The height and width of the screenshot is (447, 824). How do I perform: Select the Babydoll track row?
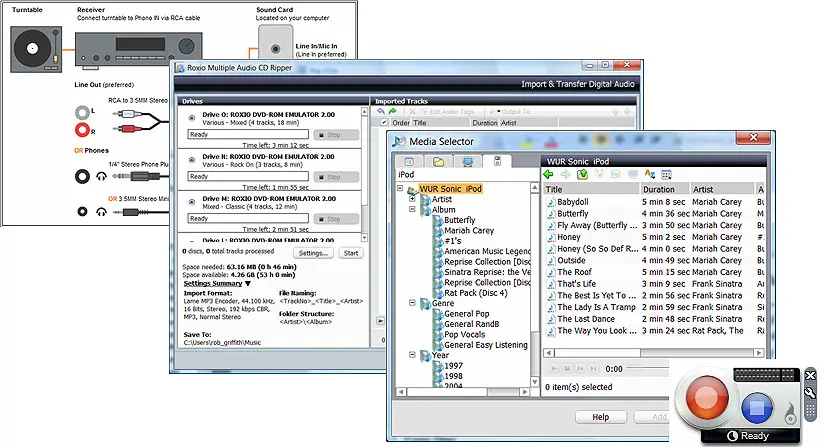click(573, 202)
